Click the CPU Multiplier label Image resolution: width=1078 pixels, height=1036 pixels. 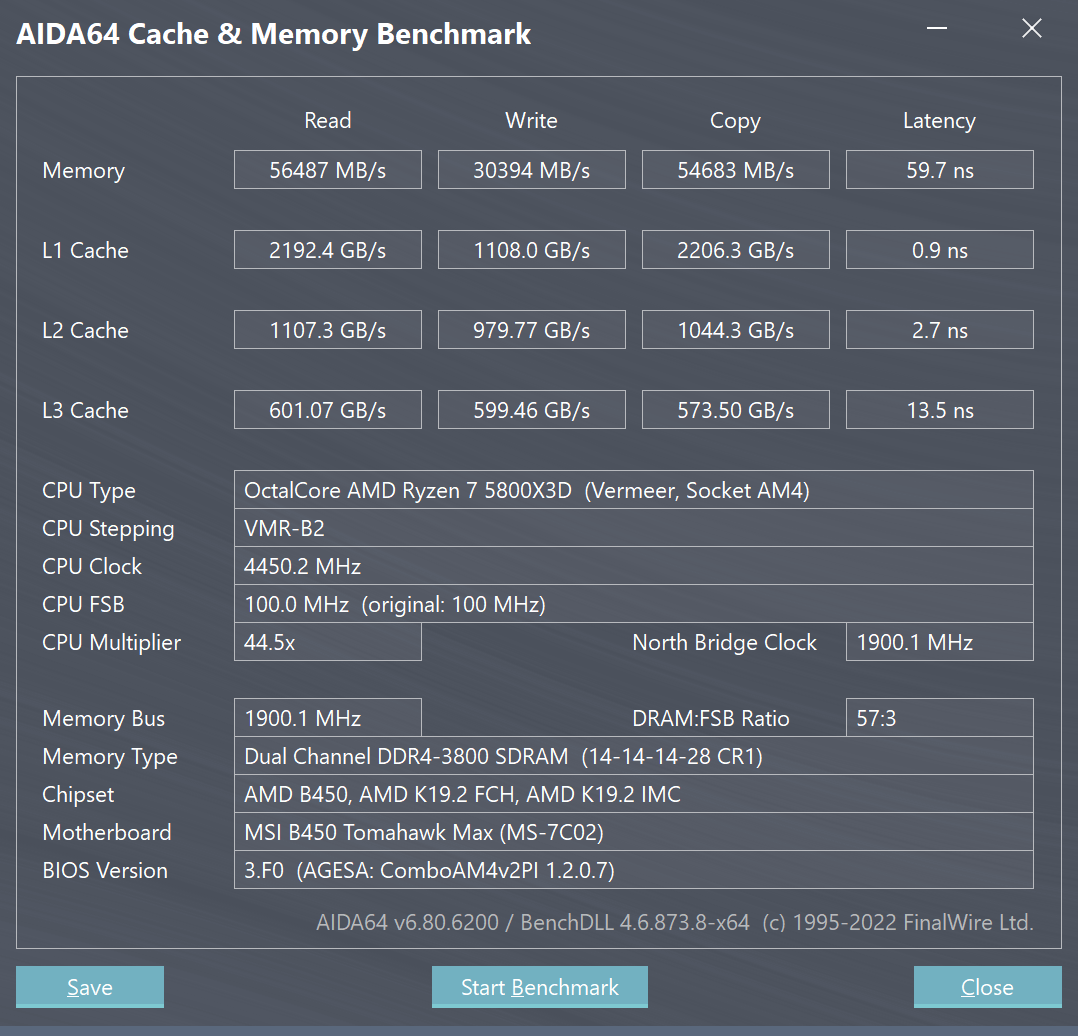point(111,643)
